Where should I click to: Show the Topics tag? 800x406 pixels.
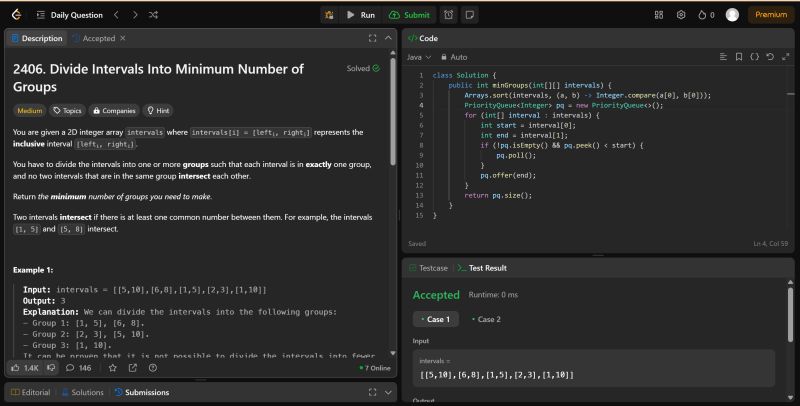coord(67,111)
